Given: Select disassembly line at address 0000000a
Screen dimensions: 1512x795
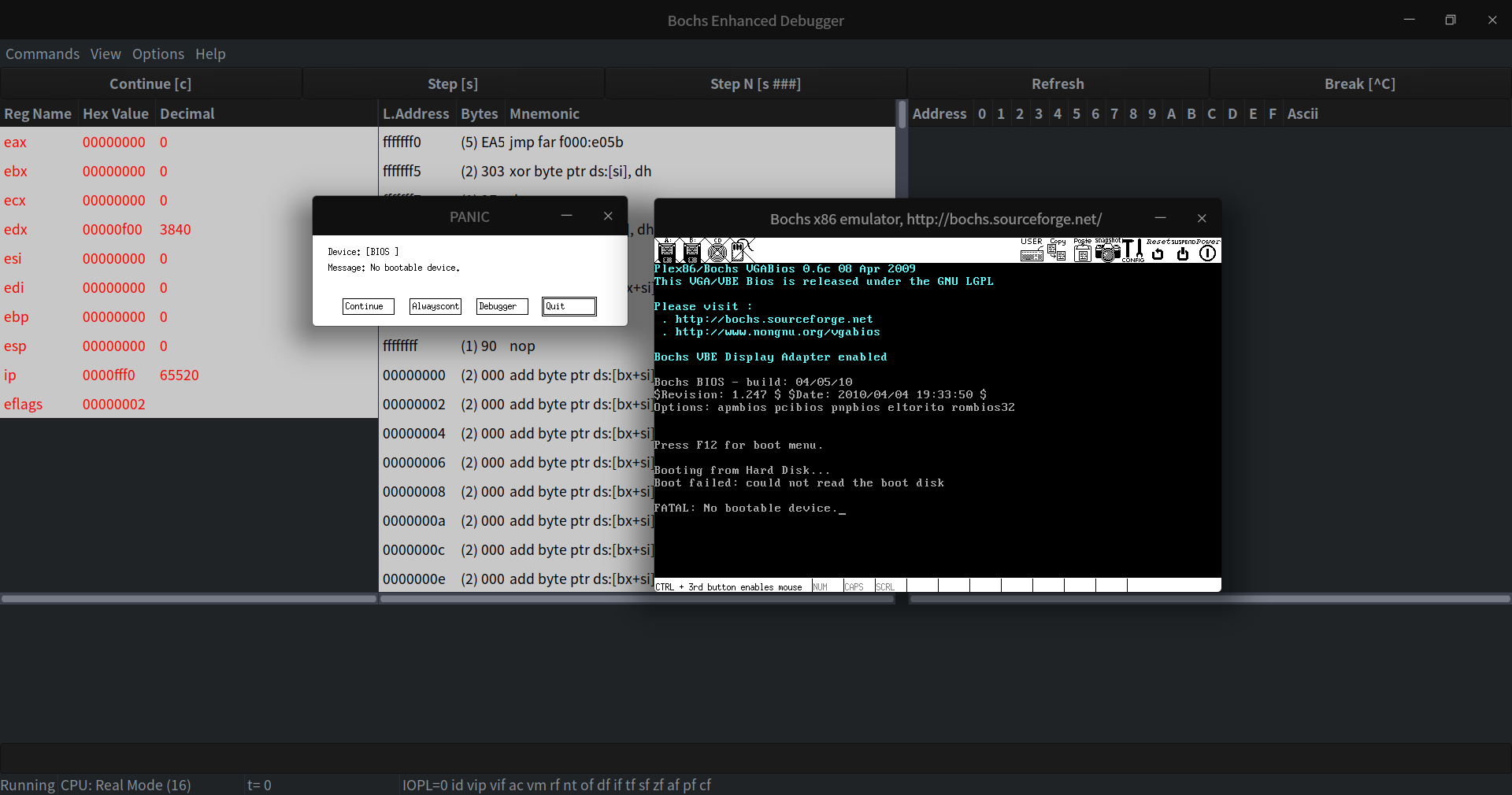Looking at the screenshot, I should (x=517, y=520).
